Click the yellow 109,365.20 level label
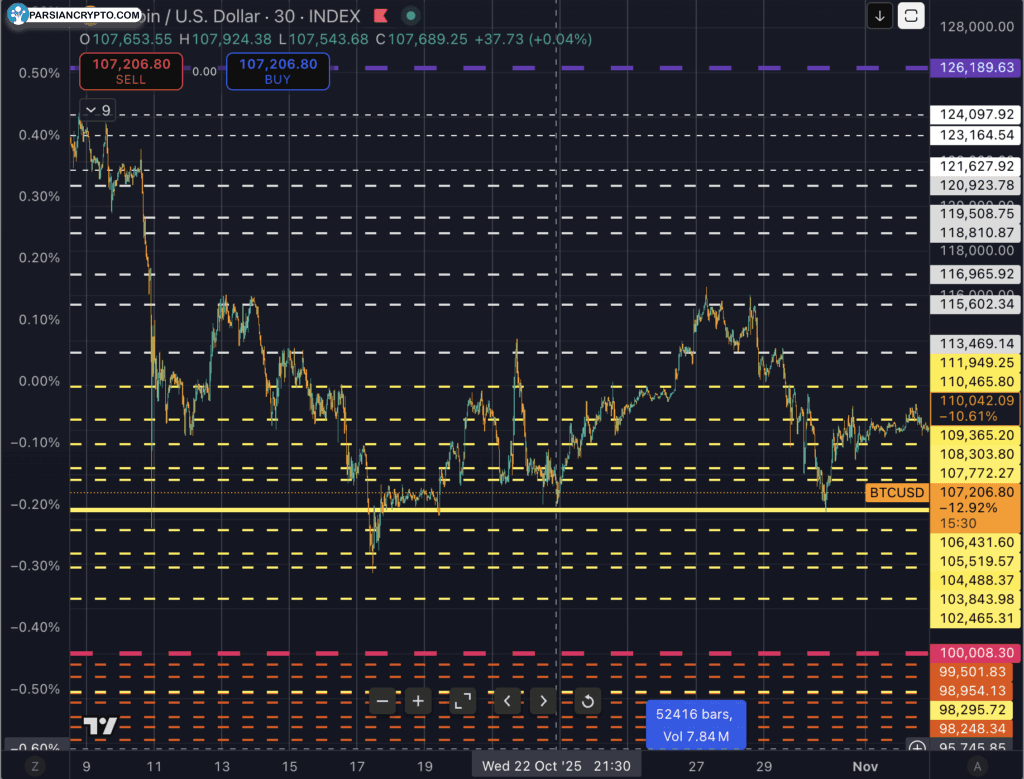Viewport: 1024px width, 779px height. [976, 435]
